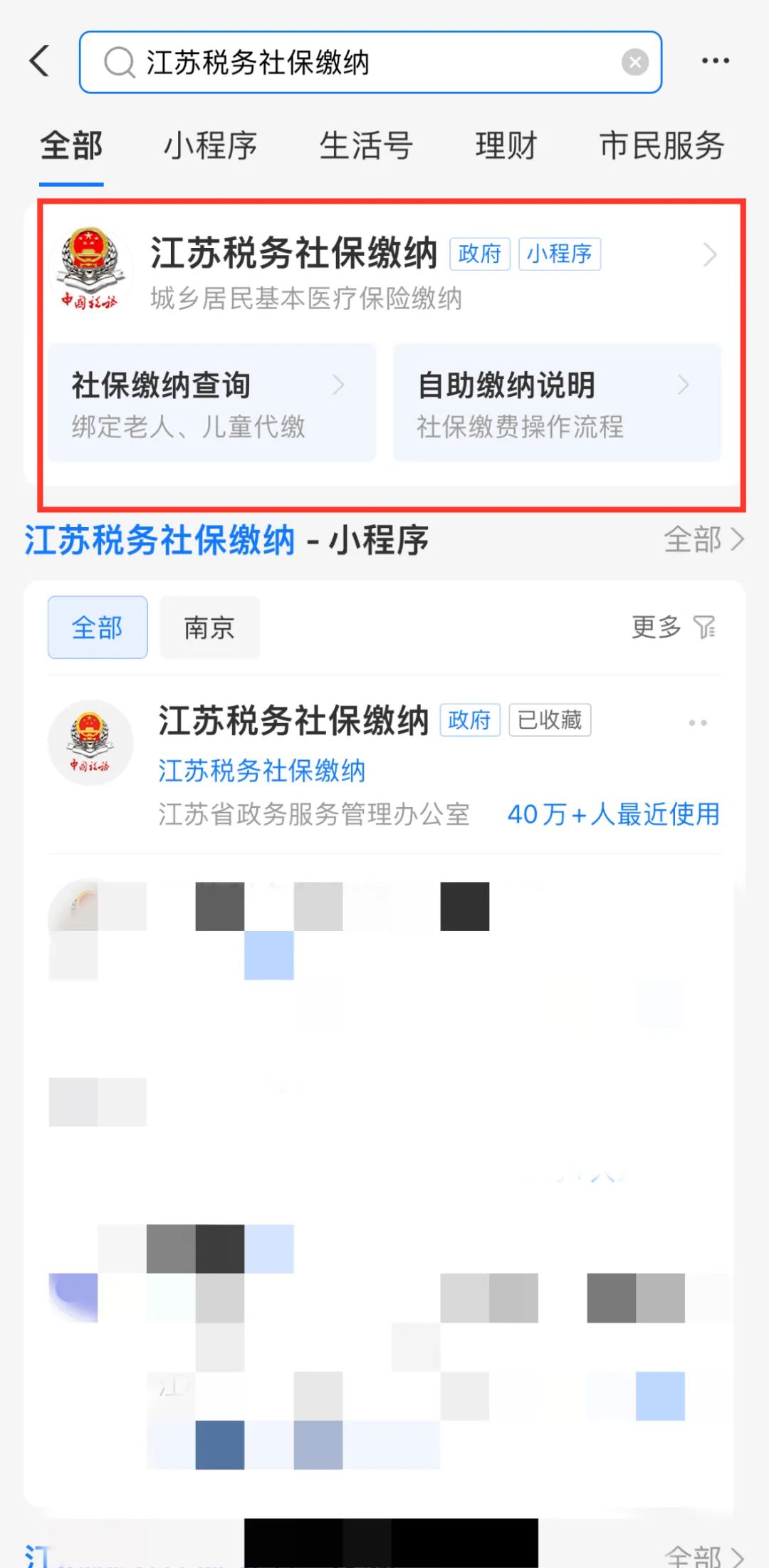Tap the round tax logo in mini-program list
The height and width of the screenshot is (1568, 769).
[90, 742]
